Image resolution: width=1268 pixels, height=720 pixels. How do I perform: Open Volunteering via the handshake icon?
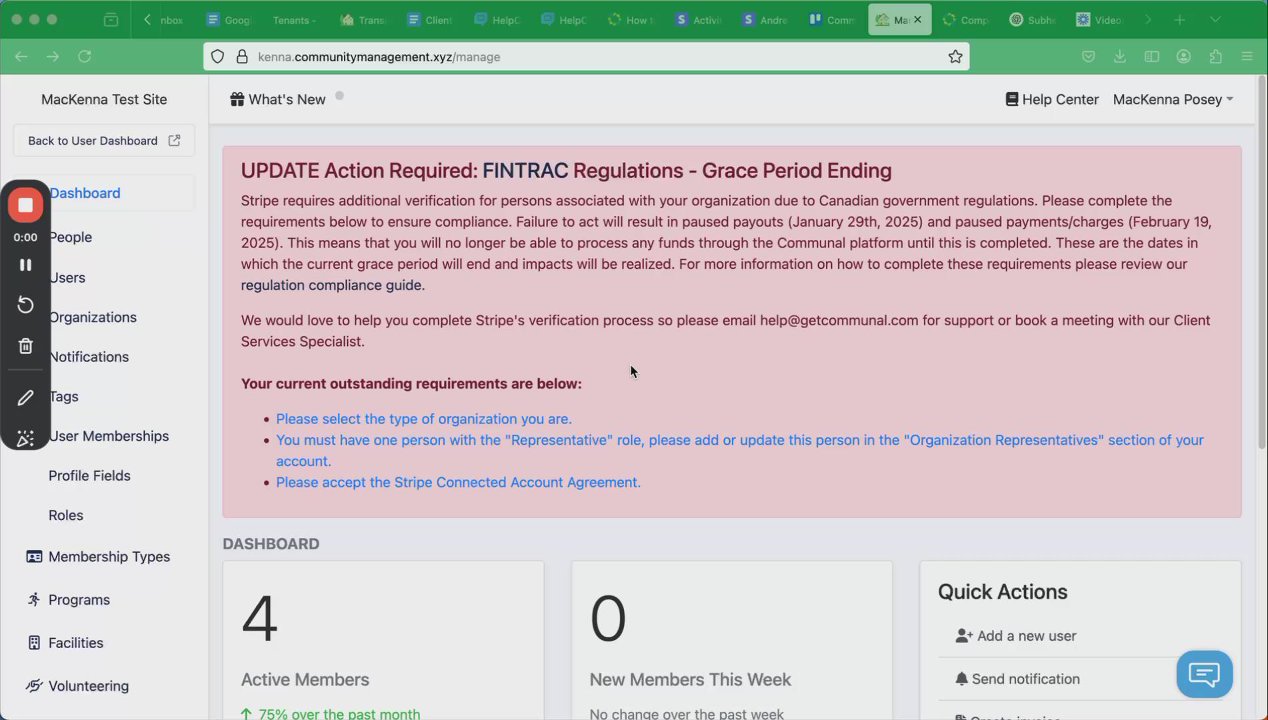(x=34, y=686)
